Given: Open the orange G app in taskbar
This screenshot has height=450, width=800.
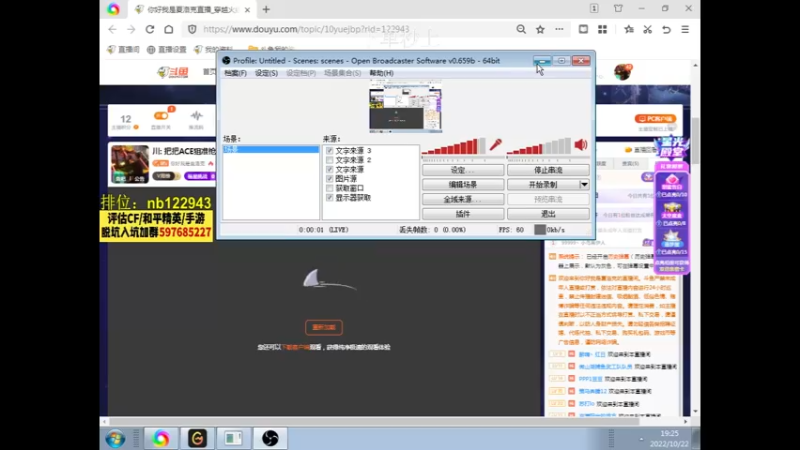Looking at the screenshot, I should [197, 438].
